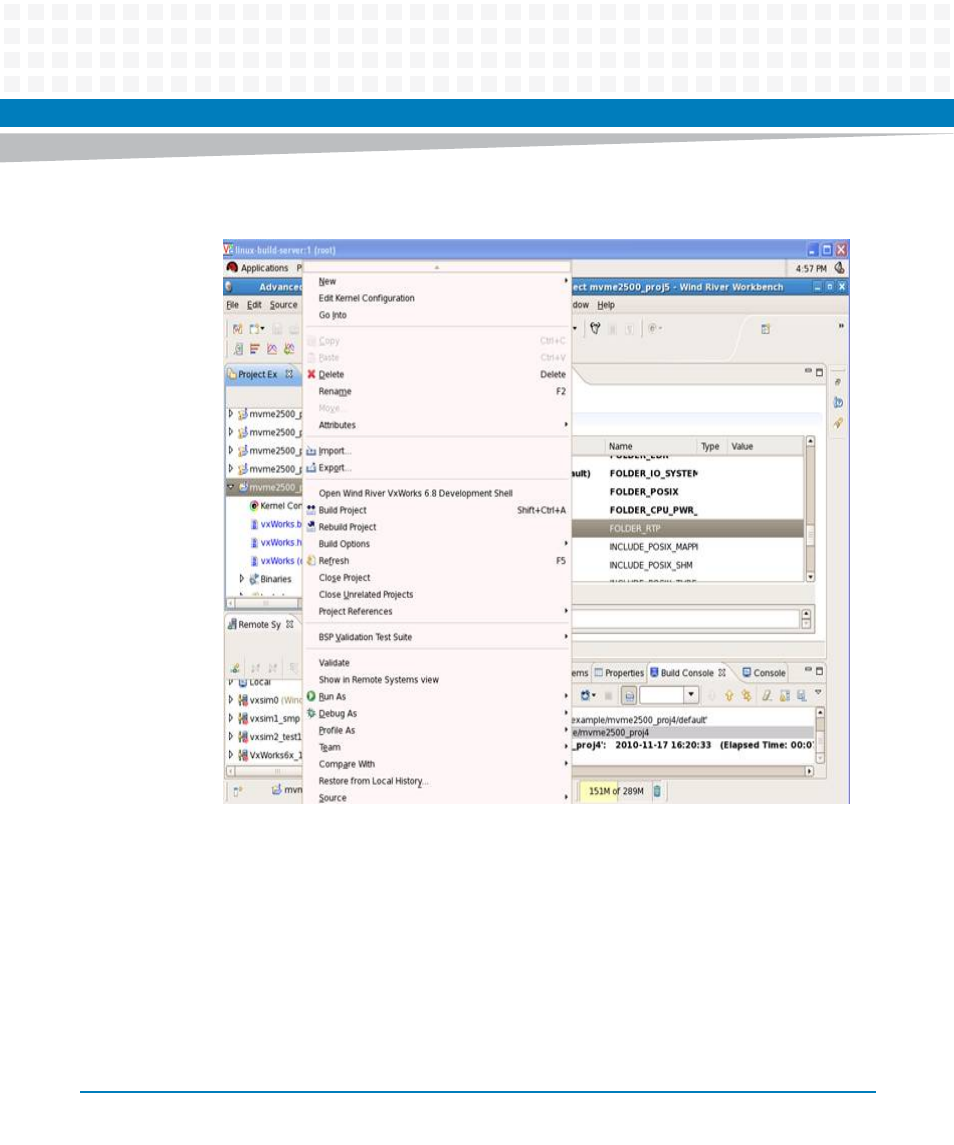The width and height of the screenshot is (954, 1145).
Task: Click the Debug As bug icon
Action: (311, 713)
